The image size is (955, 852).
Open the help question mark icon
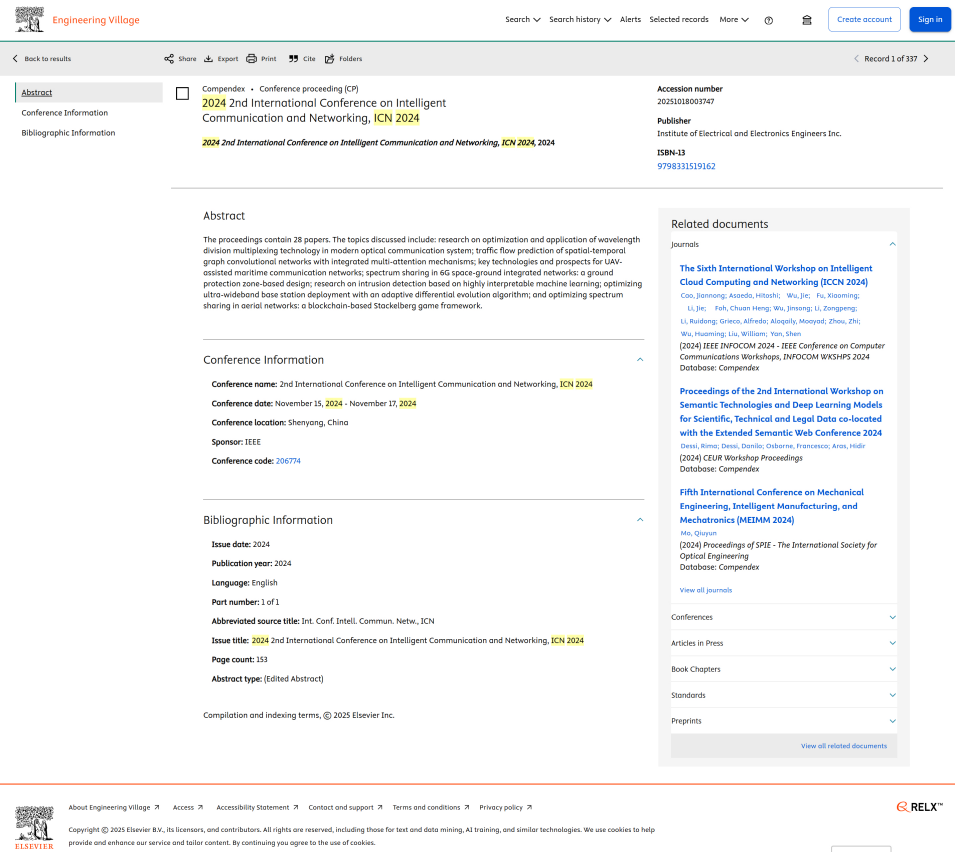(769, 20)
